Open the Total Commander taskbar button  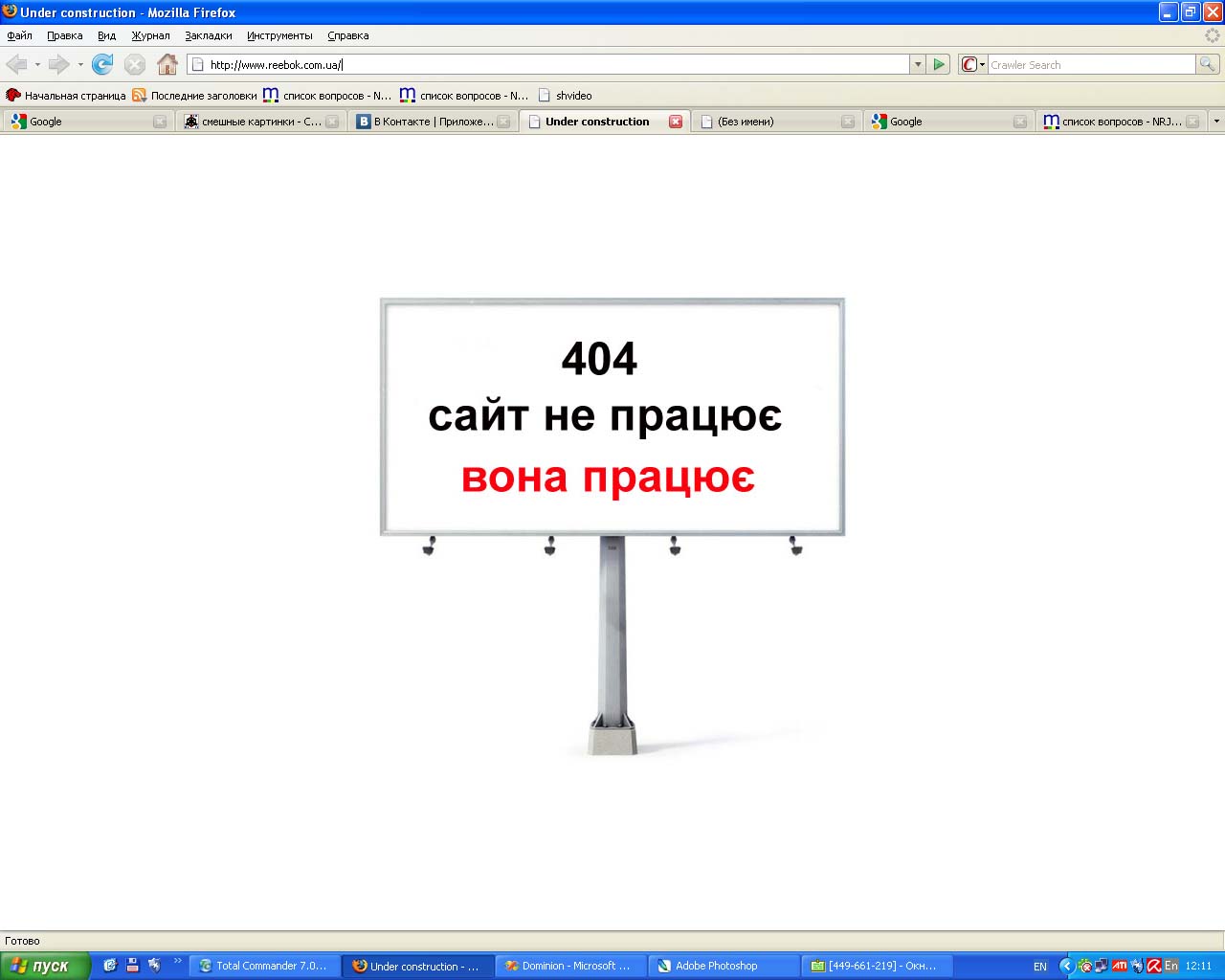point(263,966)
